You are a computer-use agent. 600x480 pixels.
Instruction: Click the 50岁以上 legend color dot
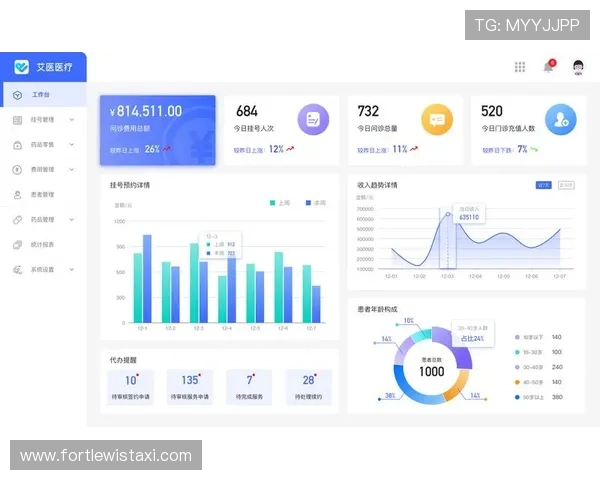pos(517,397)
